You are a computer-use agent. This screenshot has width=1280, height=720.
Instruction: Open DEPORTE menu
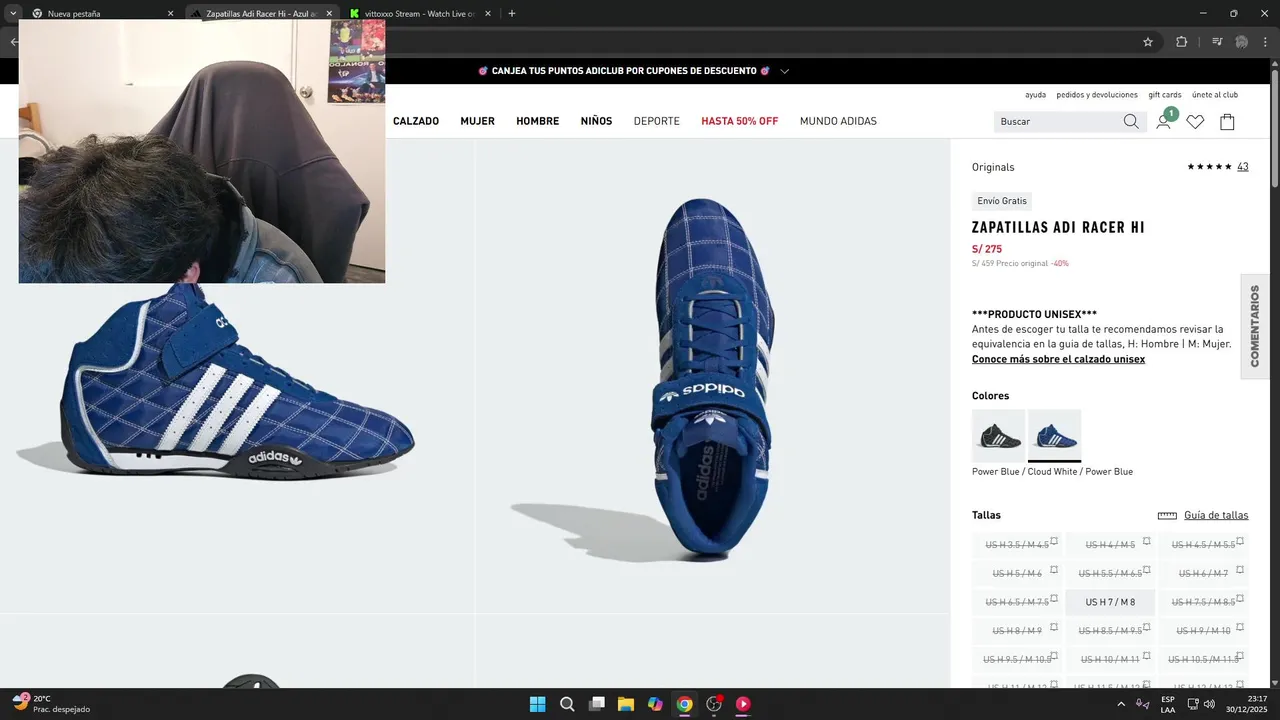(x=657, y=121)
